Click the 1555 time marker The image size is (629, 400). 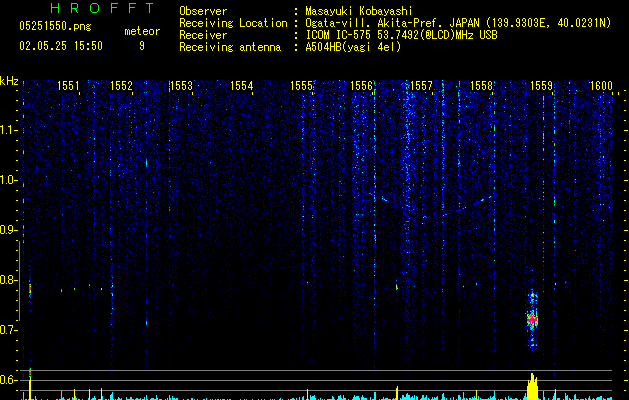click(301, 86)
